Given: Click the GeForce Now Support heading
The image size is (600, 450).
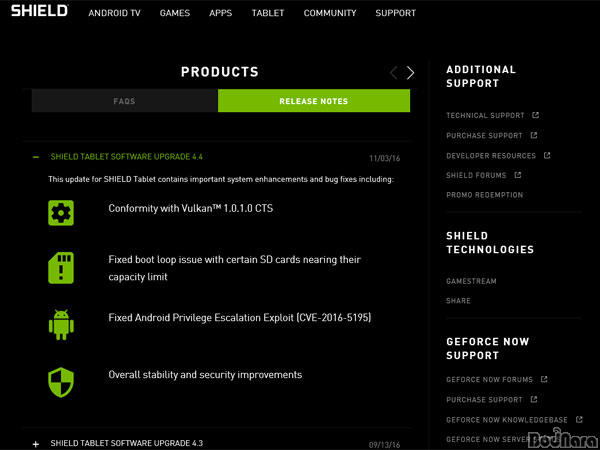Looking at the screenshot, I should pos(488,349).
